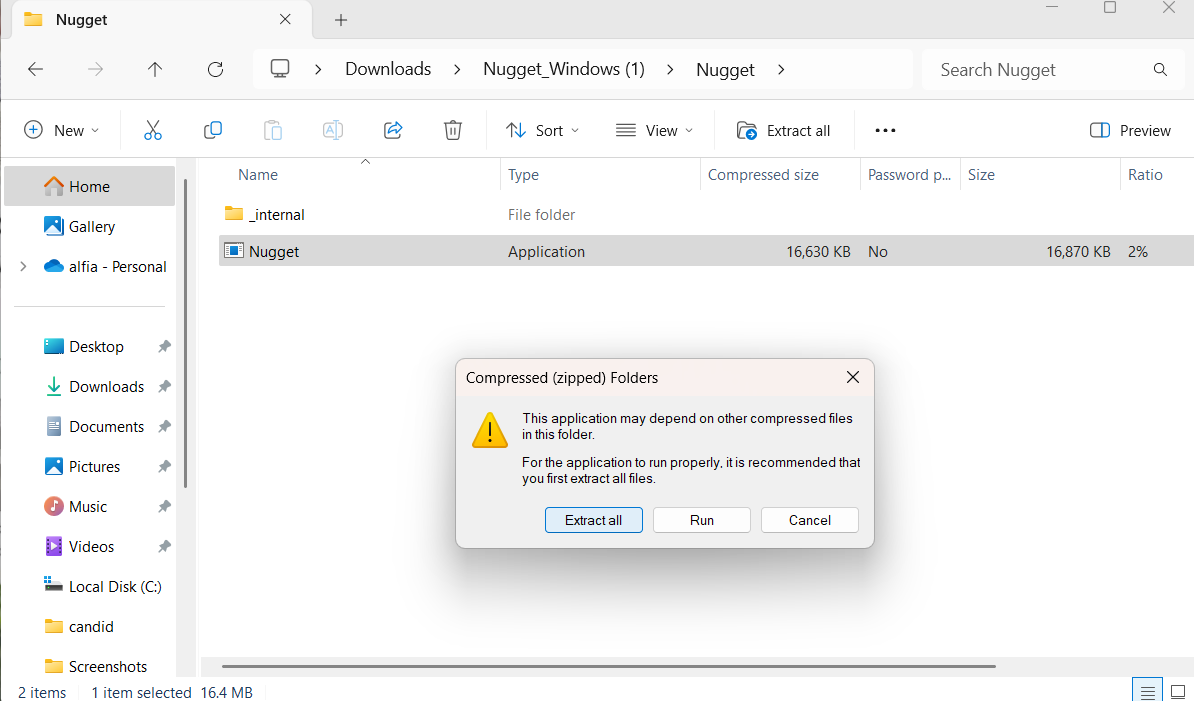Image resolution: width=1194 pixels, height=701 pixels.
Task: Close the Nugget tab
Action: 285,19
